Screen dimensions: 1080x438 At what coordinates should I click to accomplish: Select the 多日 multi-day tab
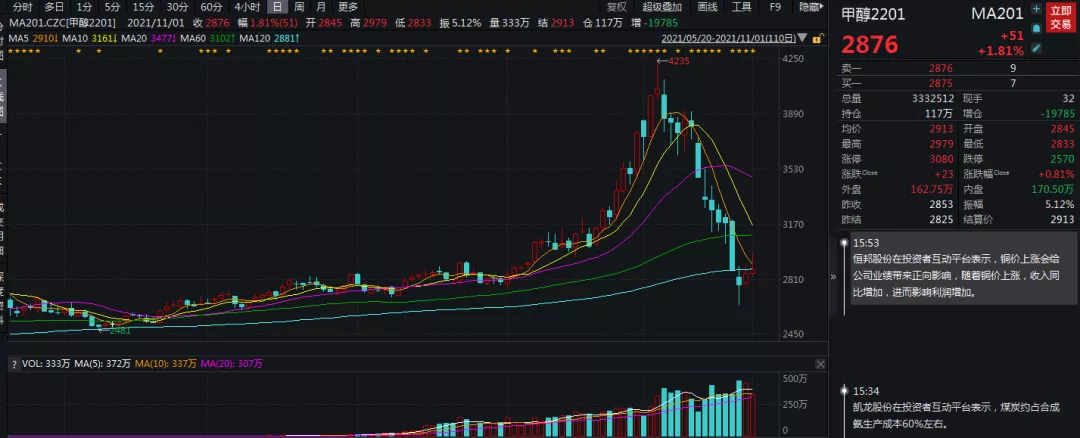pyautogui.click(x=54, y=8)
